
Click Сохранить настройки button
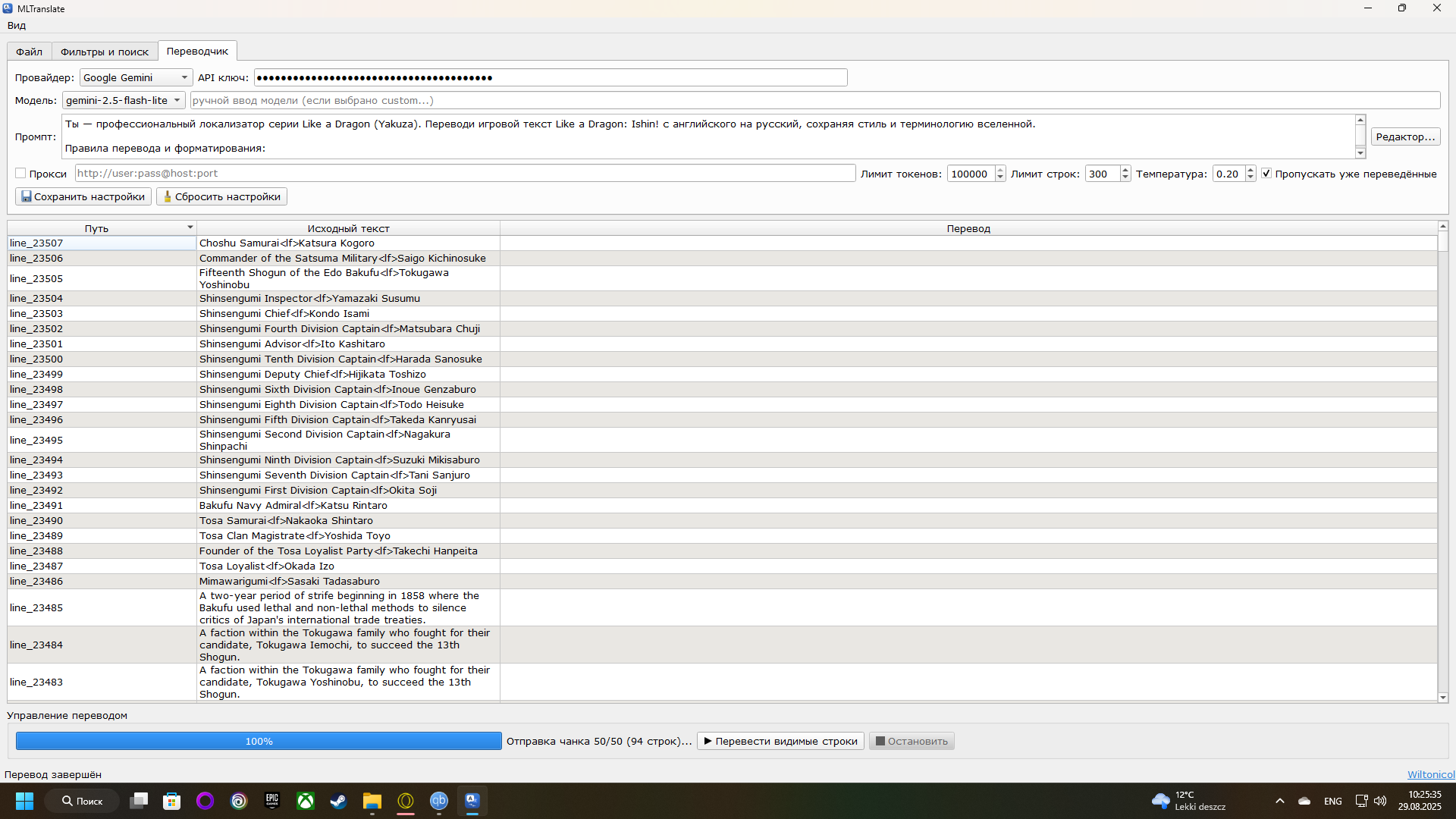pos(83,196)
